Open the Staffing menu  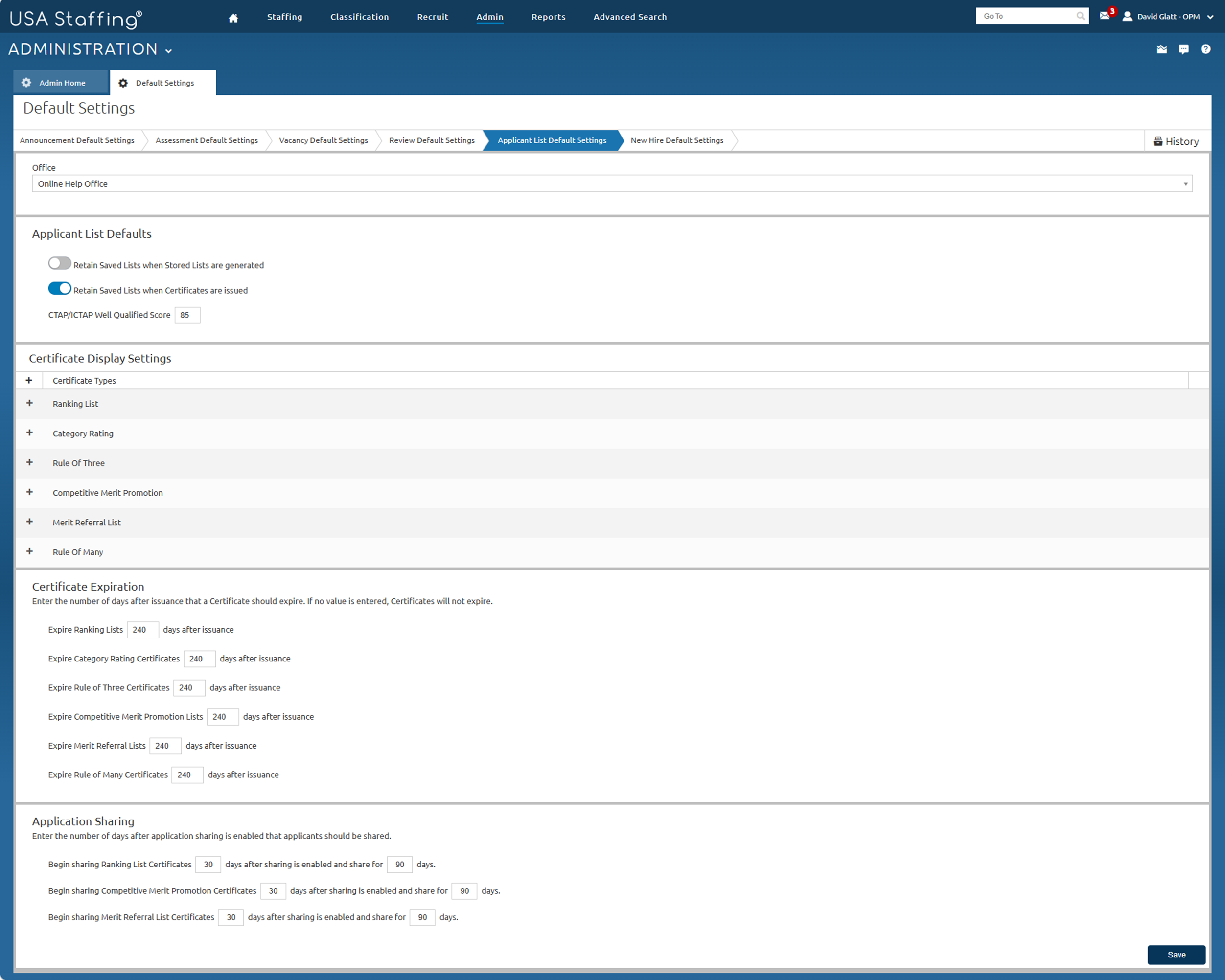coord(285,17)
